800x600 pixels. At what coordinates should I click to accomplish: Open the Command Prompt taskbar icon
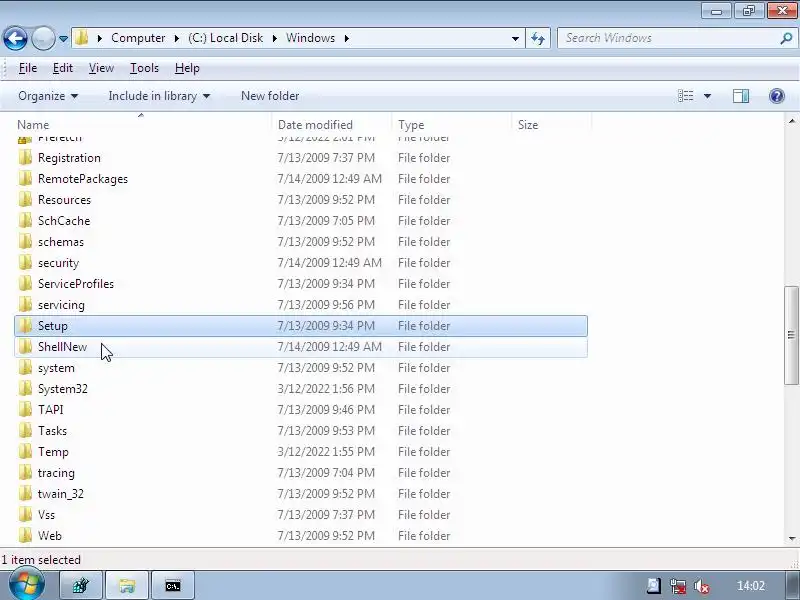(173, 586)
